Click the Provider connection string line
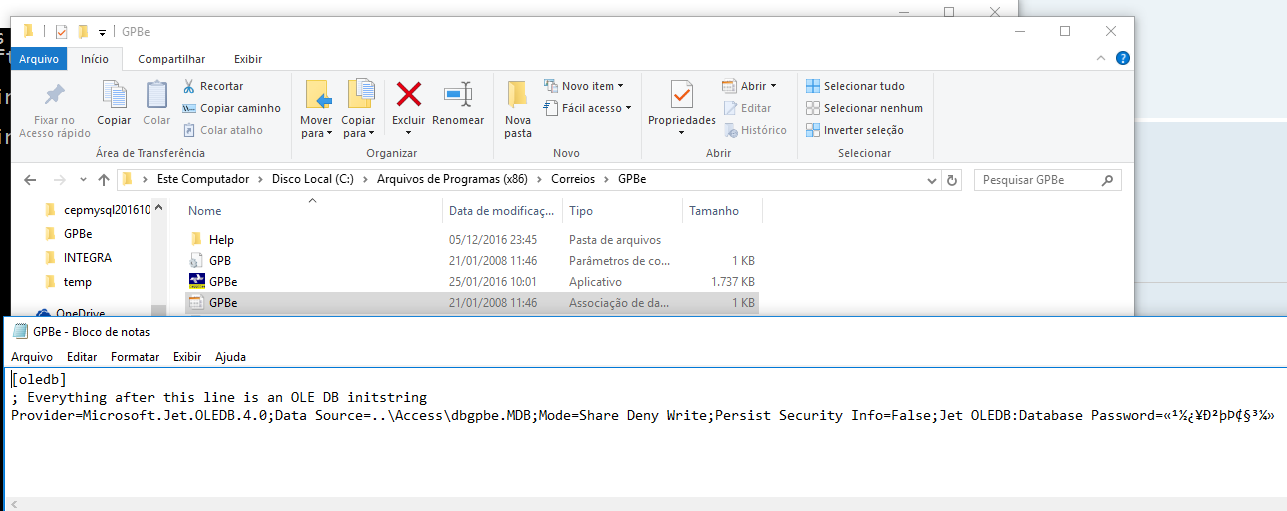 [x=643, y=415]
